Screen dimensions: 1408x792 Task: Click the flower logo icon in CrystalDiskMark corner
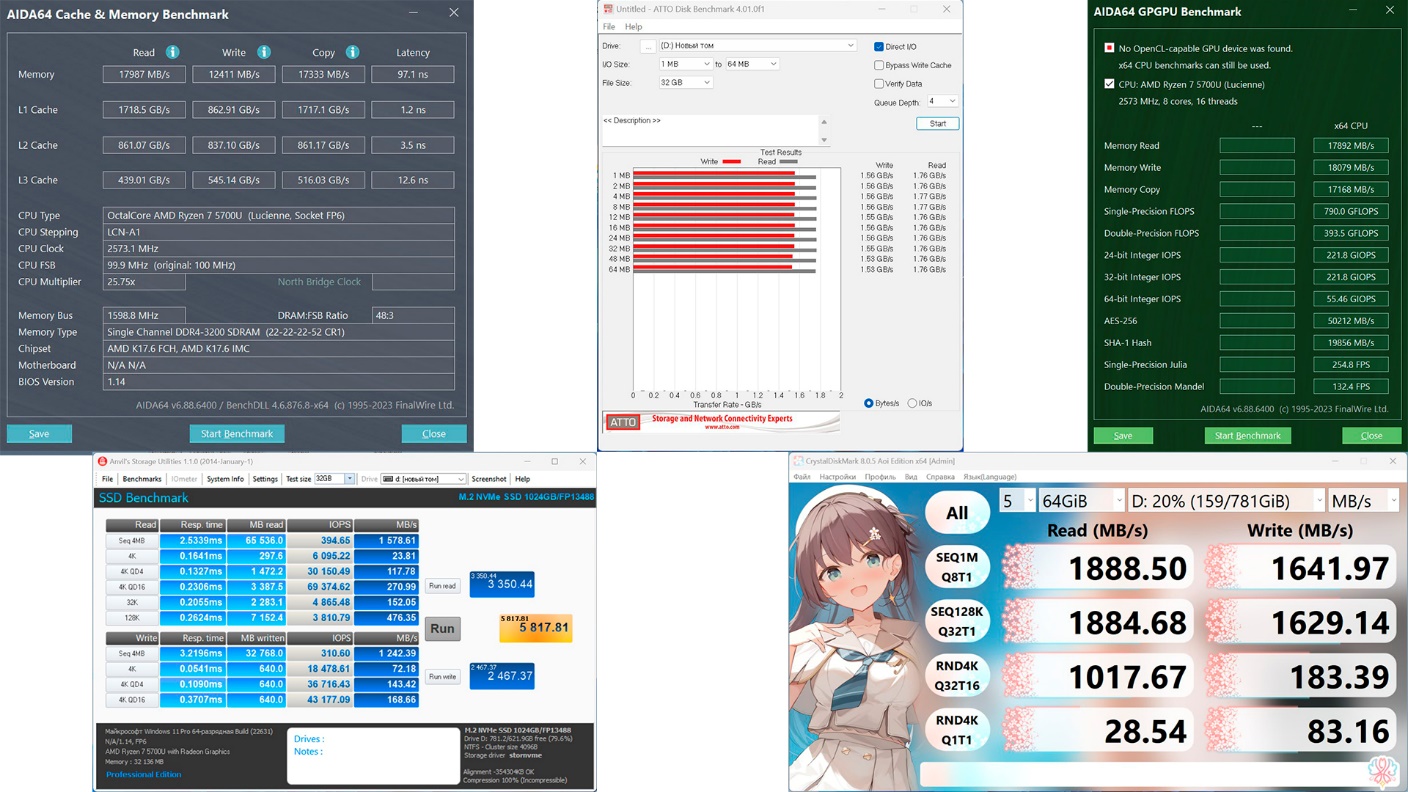point(1382,770)
